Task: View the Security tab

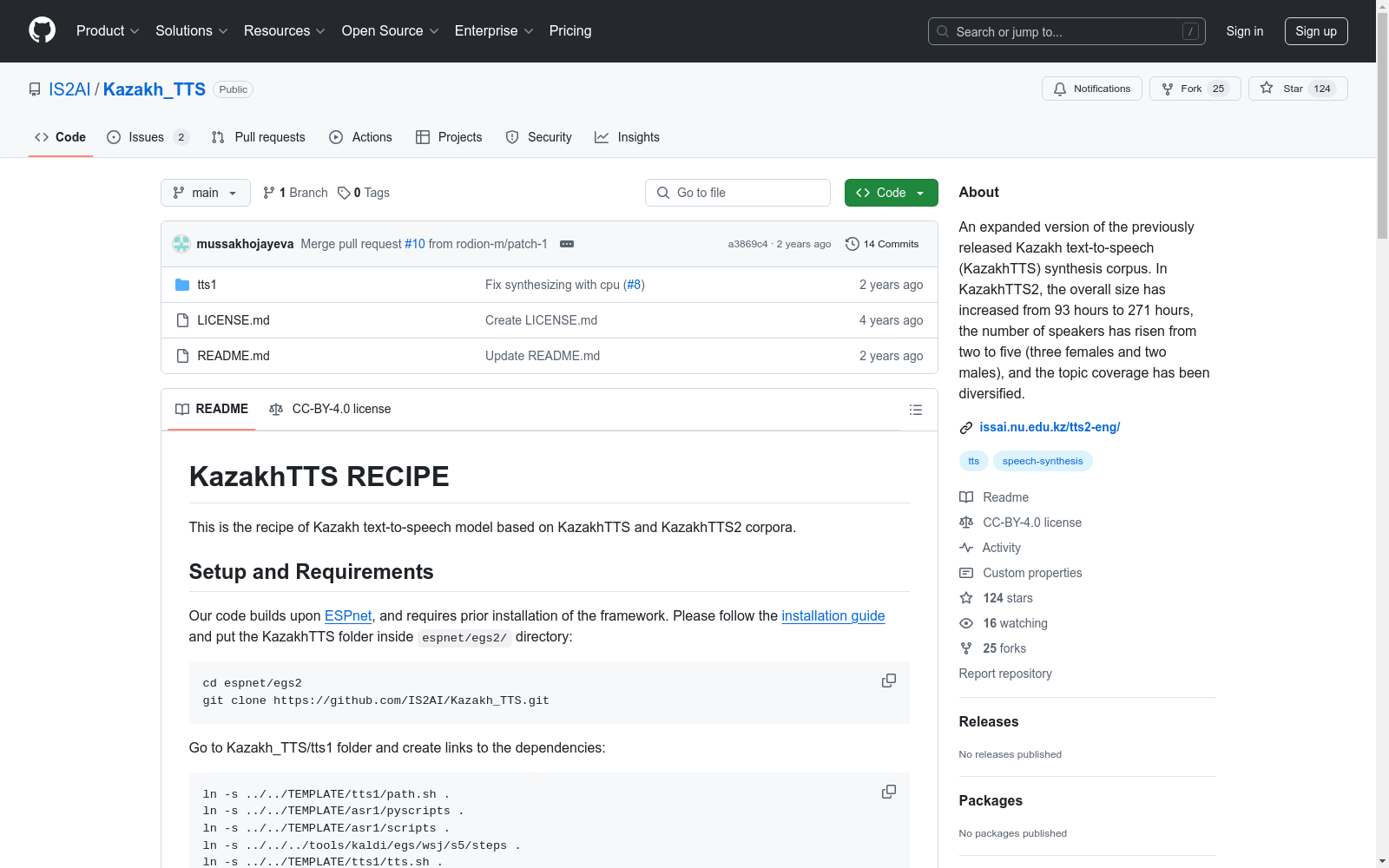Action: [538, 137]
